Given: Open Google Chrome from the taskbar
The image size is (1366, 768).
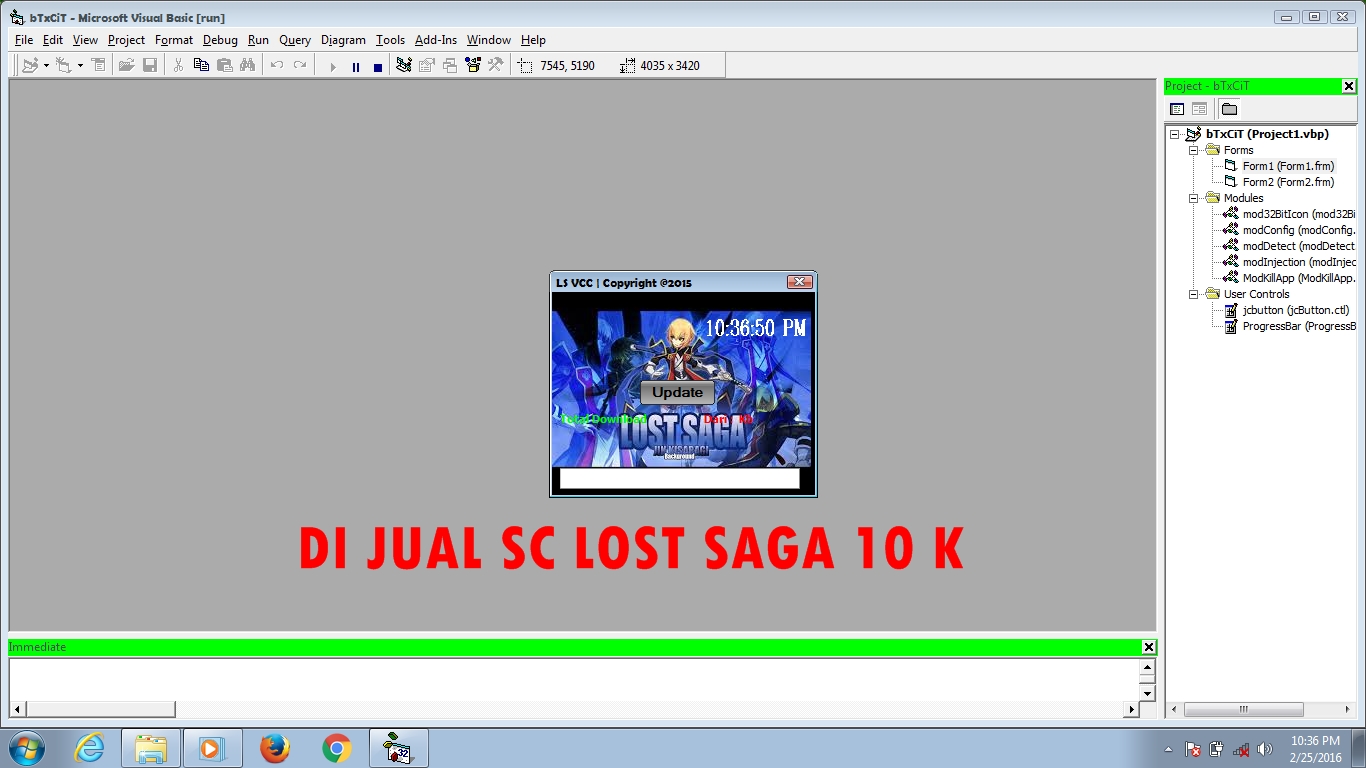Looking at the screenshot, I should click(337, 748).
